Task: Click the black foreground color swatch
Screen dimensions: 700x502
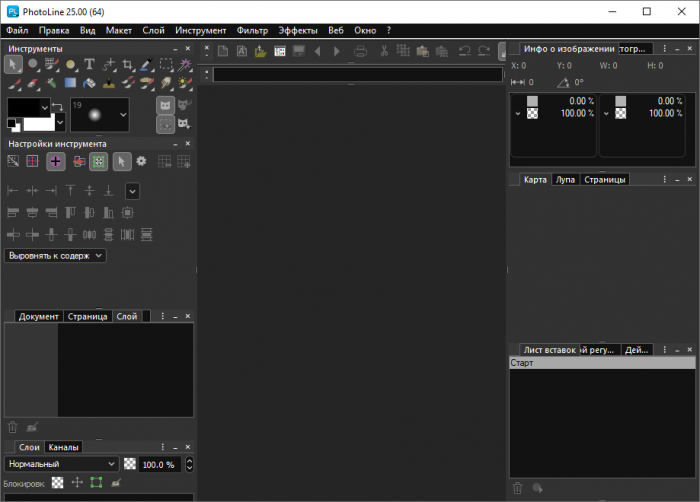Action: (23, 106)
